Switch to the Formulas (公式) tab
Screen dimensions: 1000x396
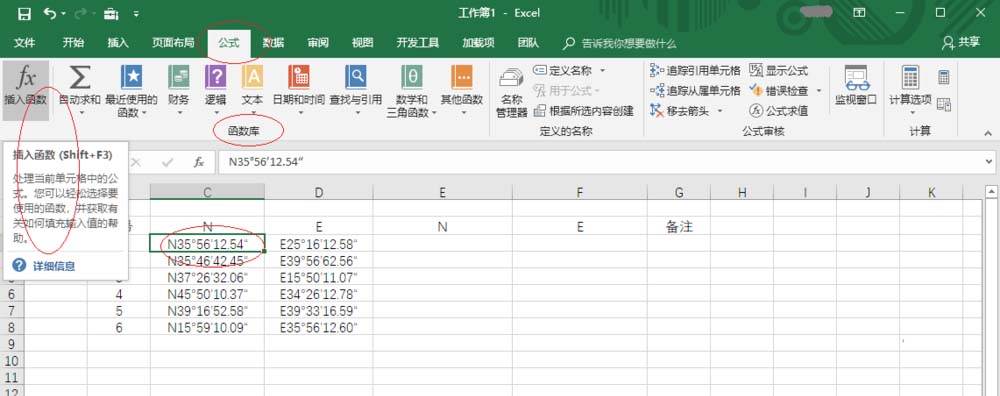(x=228, y=43)
